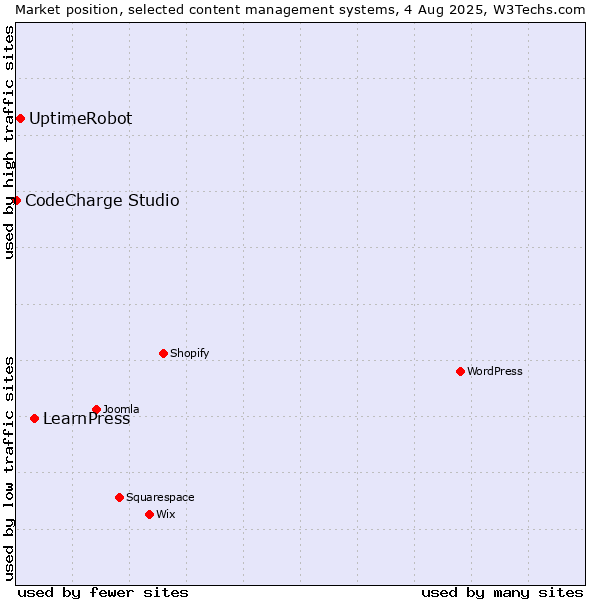
Task: Click the Wix red data point
Action: pos(150,515)
